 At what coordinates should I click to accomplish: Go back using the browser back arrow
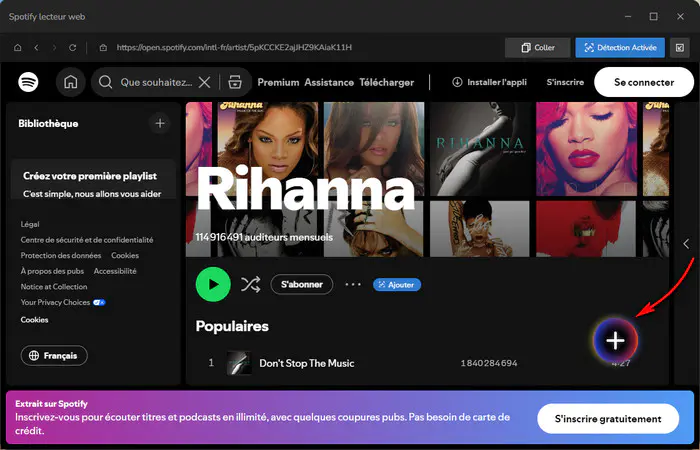coord(36,47)
